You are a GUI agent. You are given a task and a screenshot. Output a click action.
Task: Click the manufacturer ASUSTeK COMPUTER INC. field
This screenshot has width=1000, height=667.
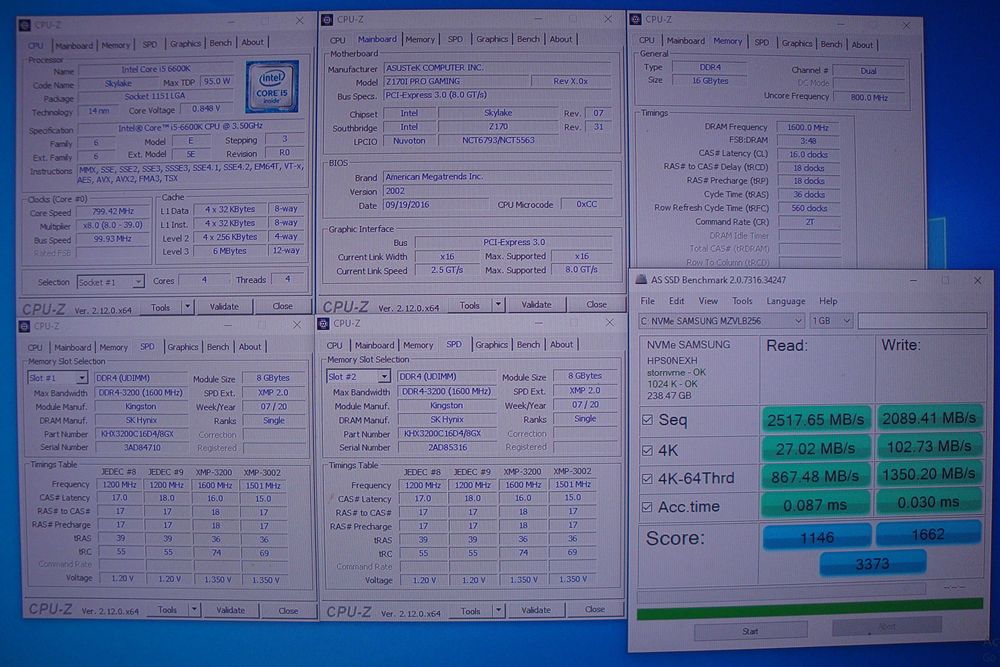tap(497, 67)
